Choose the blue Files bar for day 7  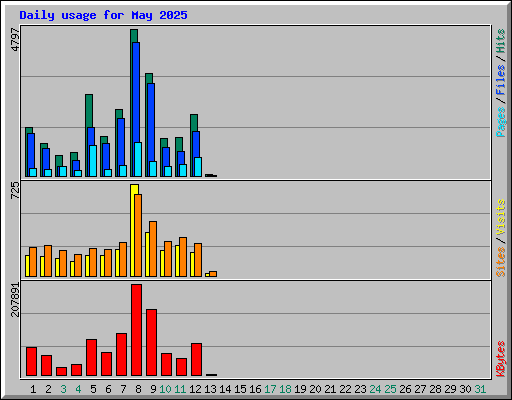pyautogui.click(x=121, y=142)
